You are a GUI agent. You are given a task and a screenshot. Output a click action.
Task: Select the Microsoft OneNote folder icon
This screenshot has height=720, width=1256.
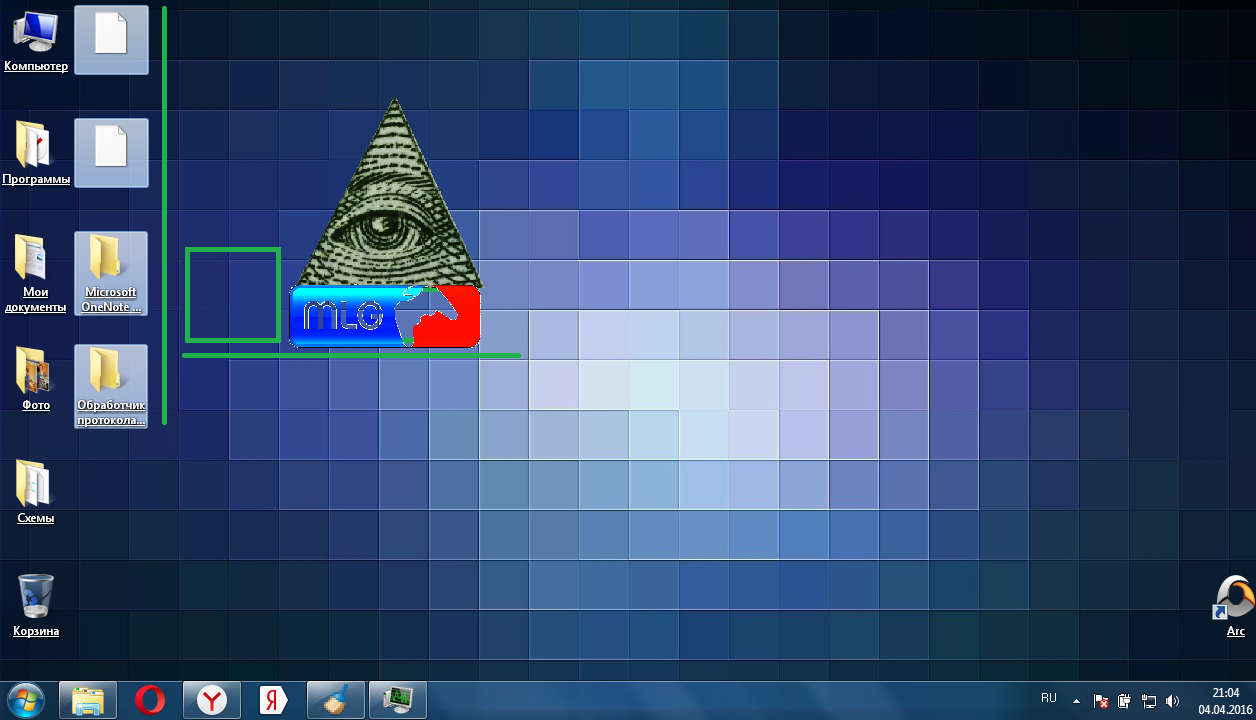(111, 273)
